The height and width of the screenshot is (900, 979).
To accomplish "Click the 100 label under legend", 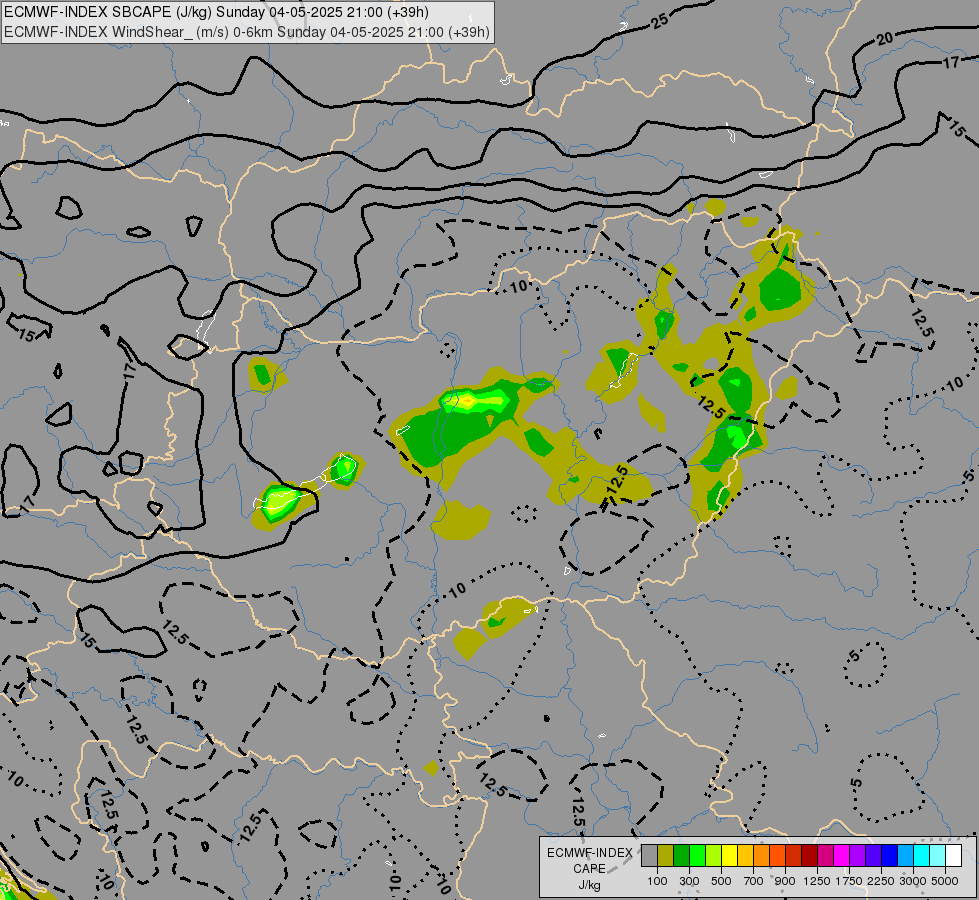I will 657,881.
